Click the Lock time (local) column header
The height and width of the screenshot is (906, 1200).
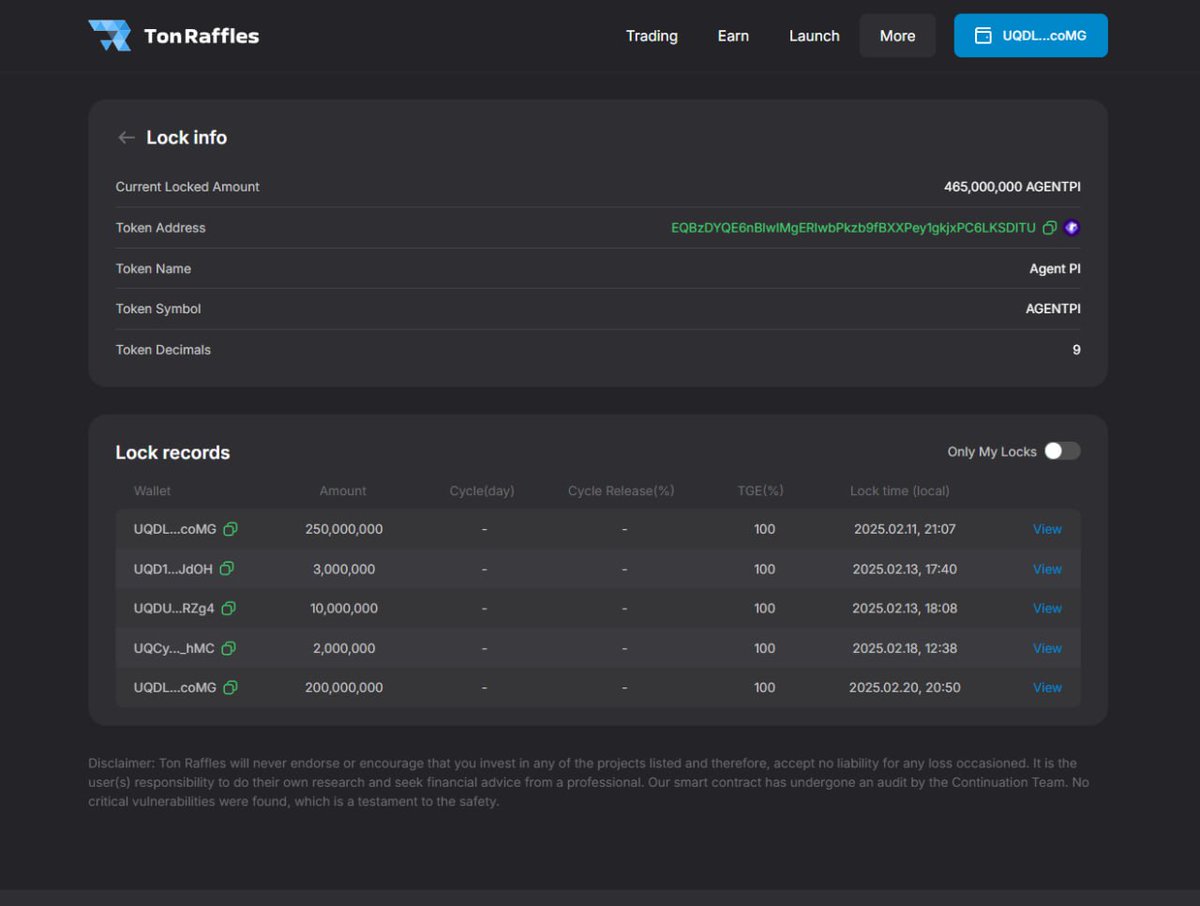point(900,491)
